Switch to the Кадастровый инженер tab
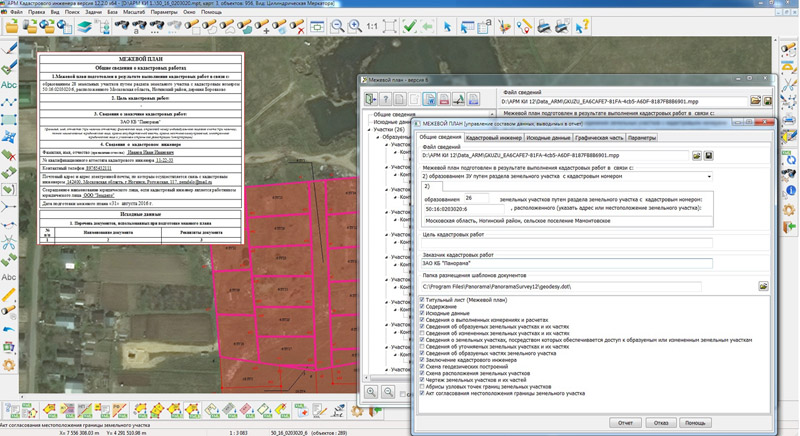This screenshot has width=800, height=436. tap(493, 137)
